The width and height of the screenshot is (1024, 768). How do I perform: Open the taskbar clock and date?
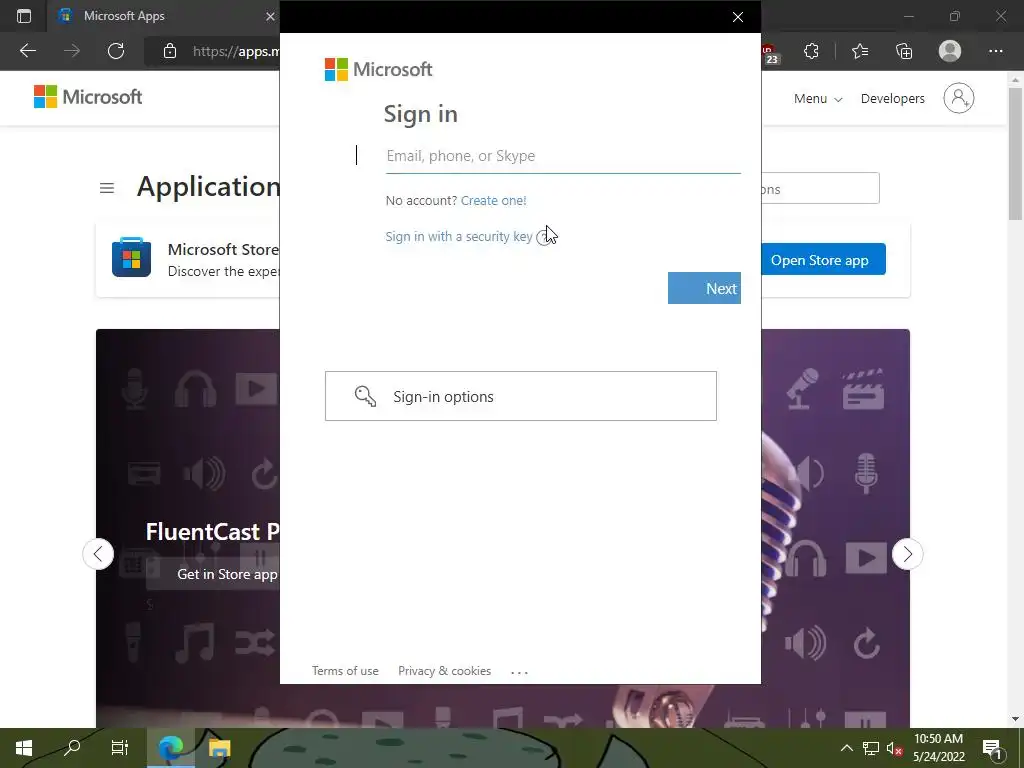pyautogui.click(x=938, y=748)
